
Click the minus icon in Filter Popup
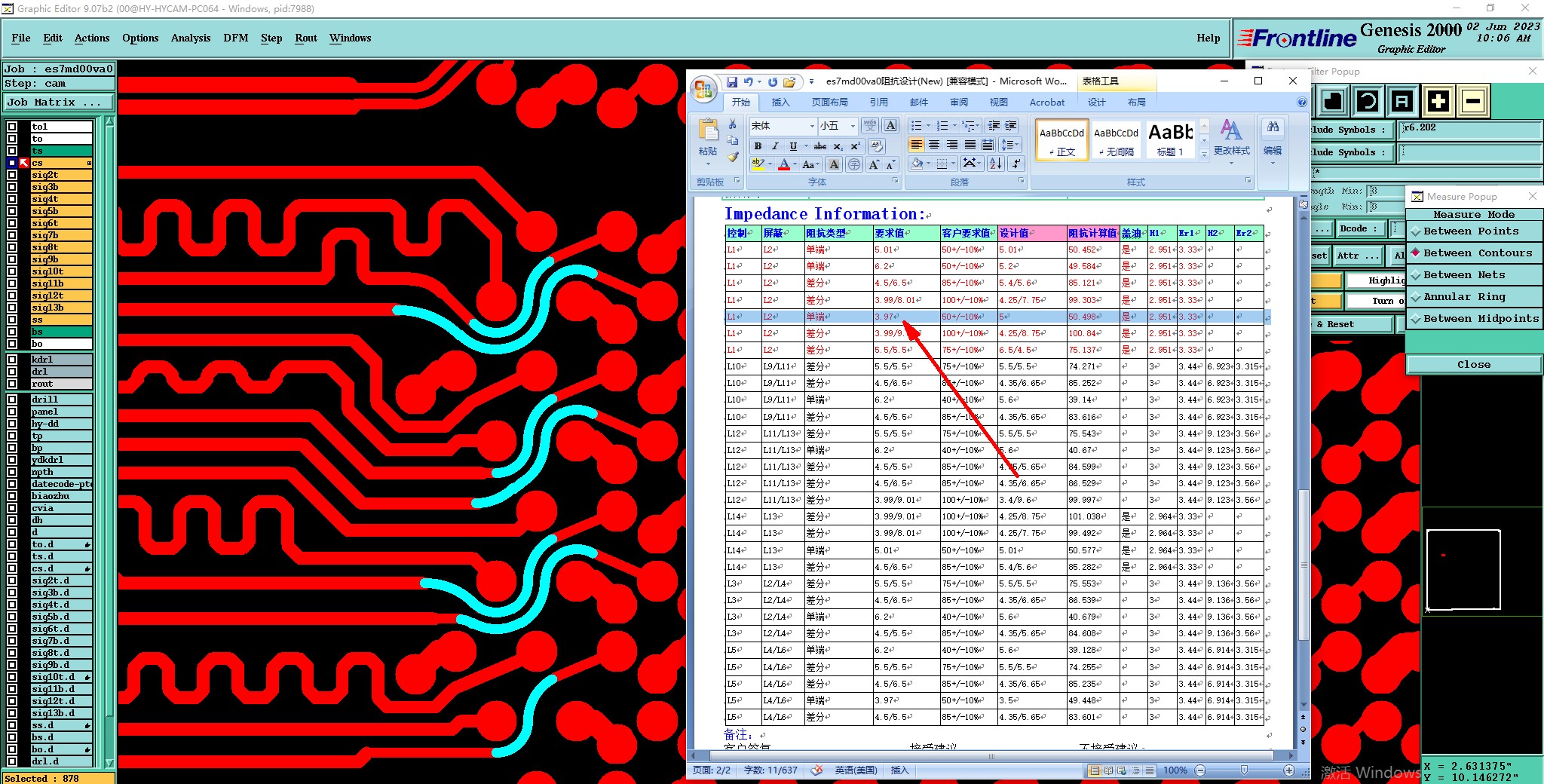1472,100
